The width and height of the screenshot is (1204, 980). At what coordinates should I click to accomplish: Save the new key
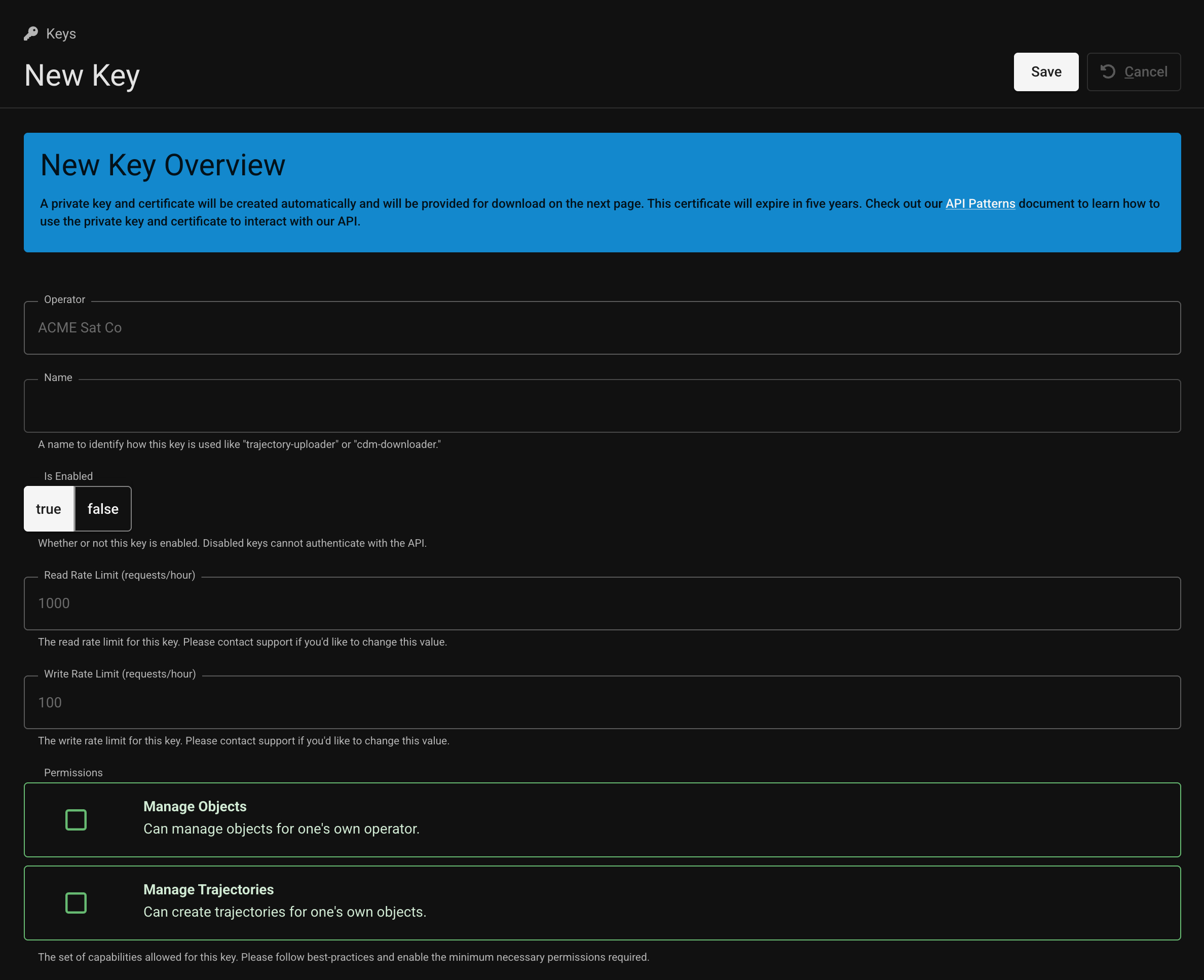[1046, 71]
